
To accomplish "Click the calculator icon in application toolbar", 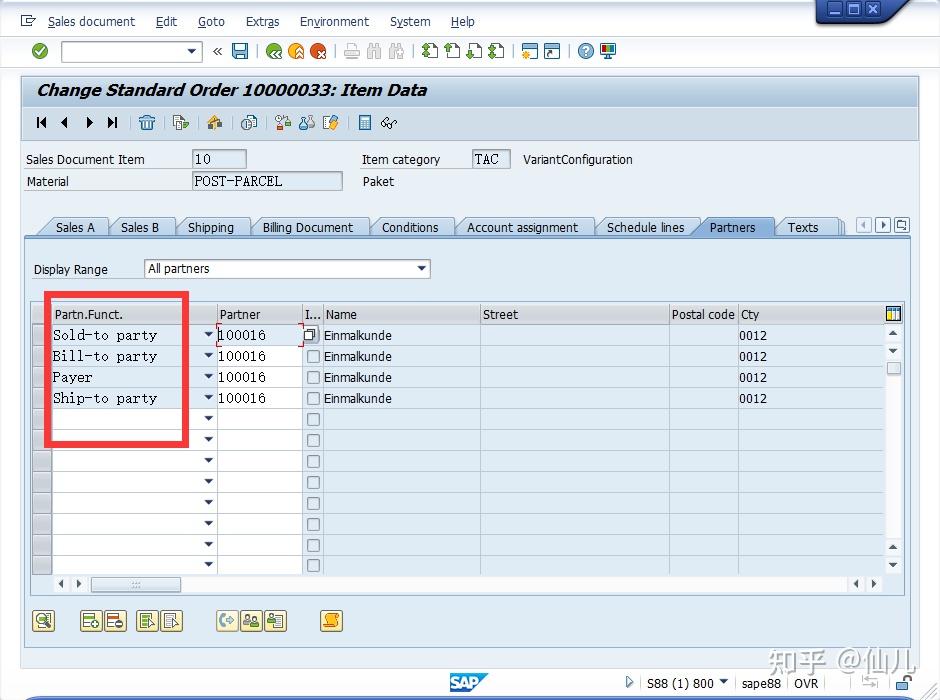I will coord(365,123).
